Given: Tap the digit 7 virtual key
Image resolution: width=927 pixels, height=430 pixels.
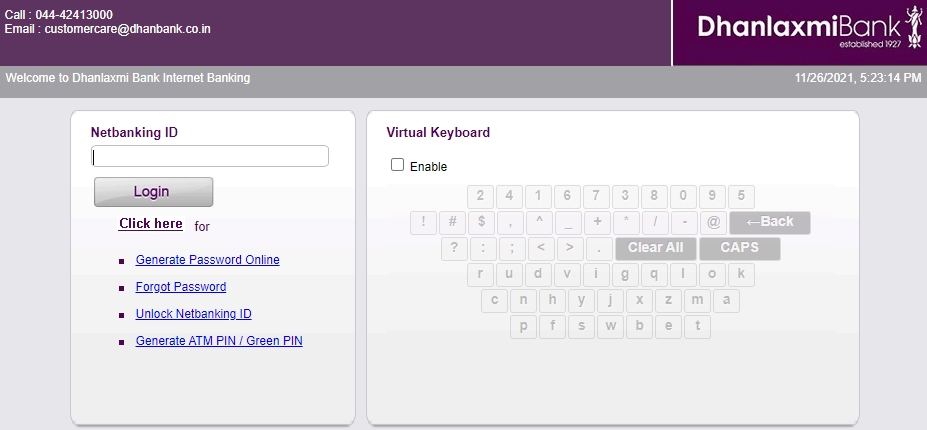Looking at the screenshot, I should point(596,197).
